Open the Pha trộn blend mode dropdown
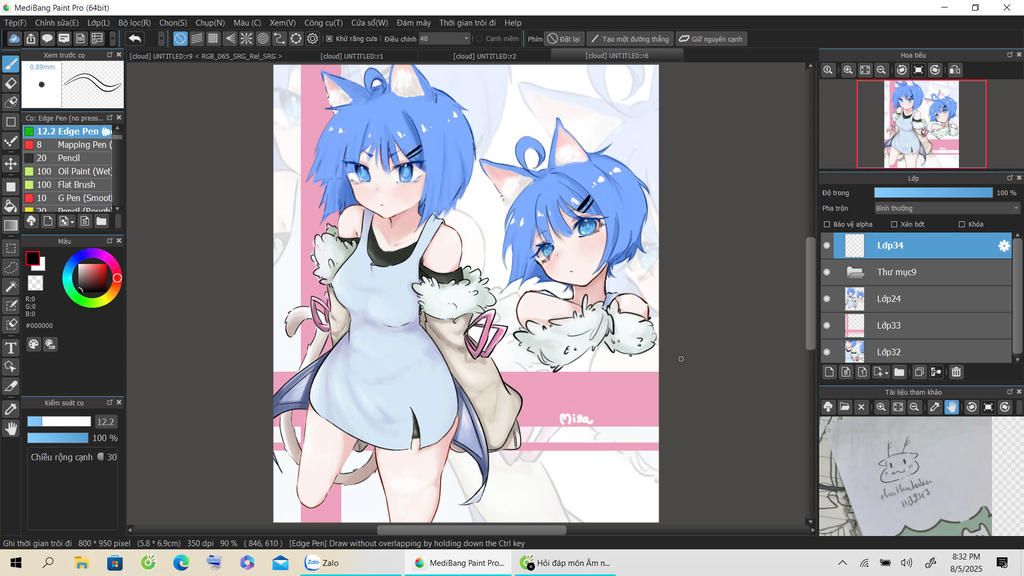The height and width of the screenshot is (576, 1024). pyautogui.click(x=946, y=208)
